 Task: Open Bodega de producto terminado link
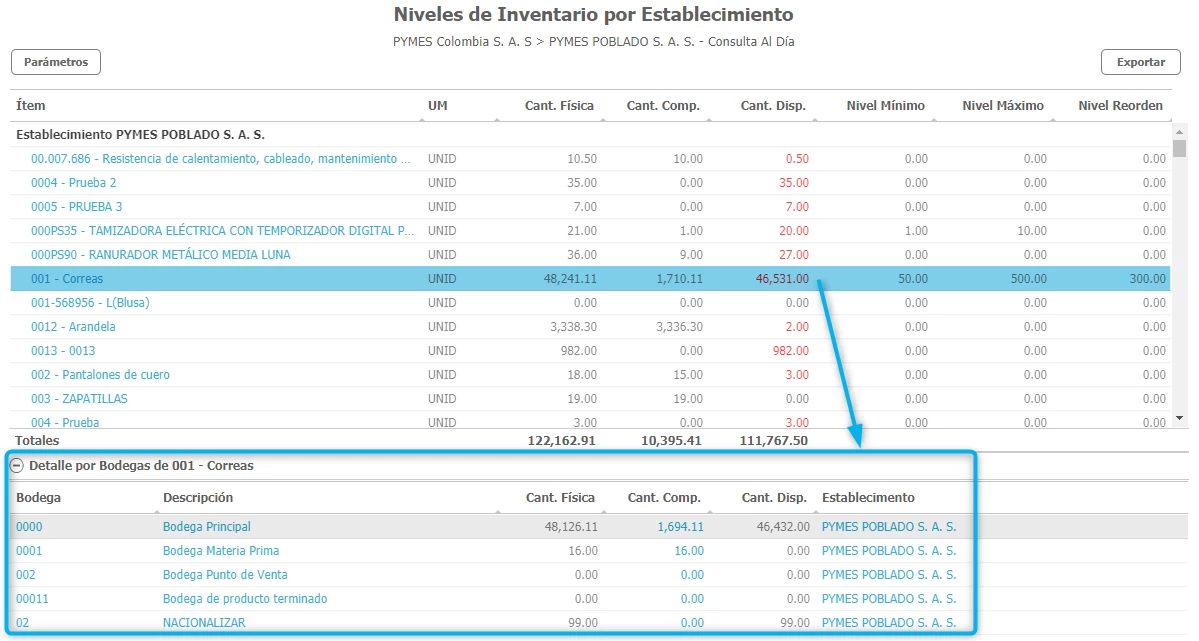click(245, 599)
